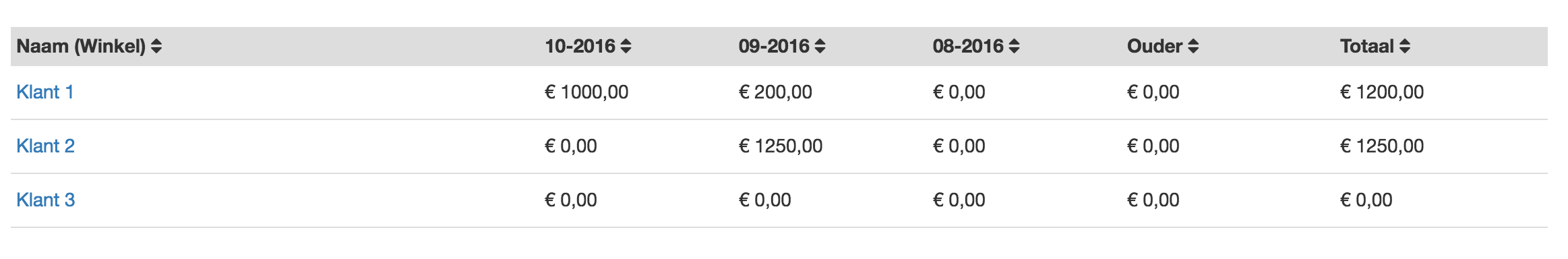Open the Klant 2 link

click(45, 146)
